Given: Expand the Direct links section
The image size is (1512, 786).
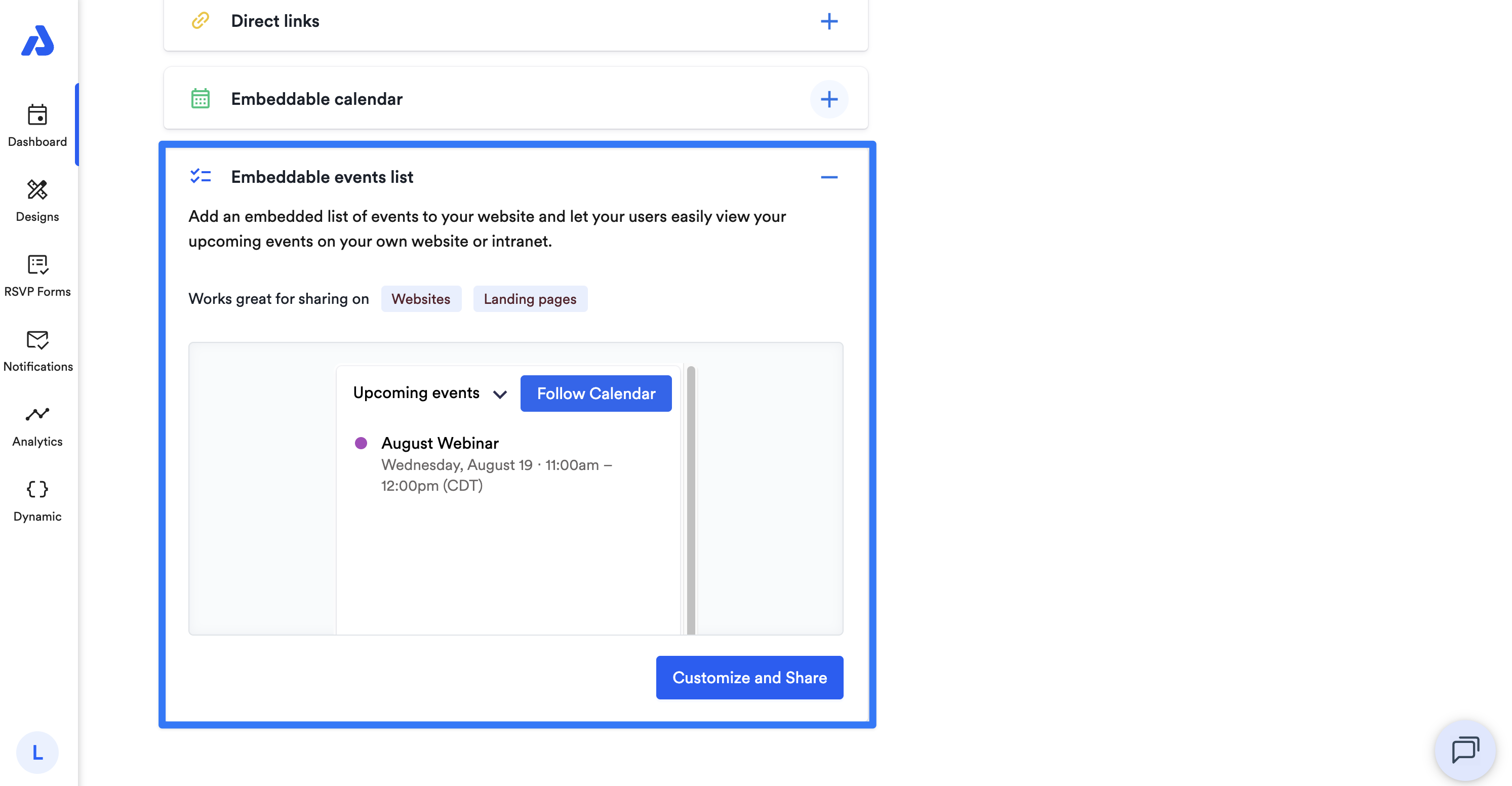Looking at the screenshot, I should pos(829,21).
